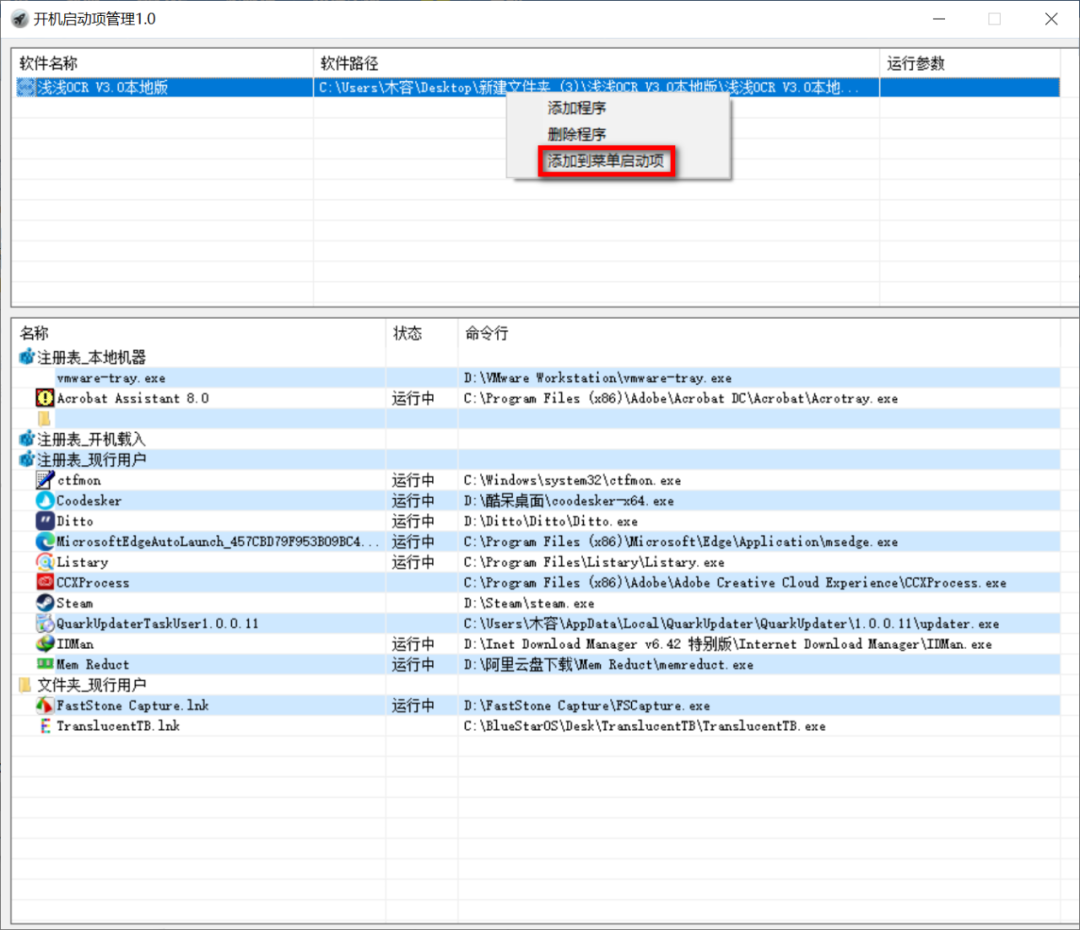Click the 注册表_现行用户 registry icon
Viewport: 1080px width, 930px height.
point(27,459)
